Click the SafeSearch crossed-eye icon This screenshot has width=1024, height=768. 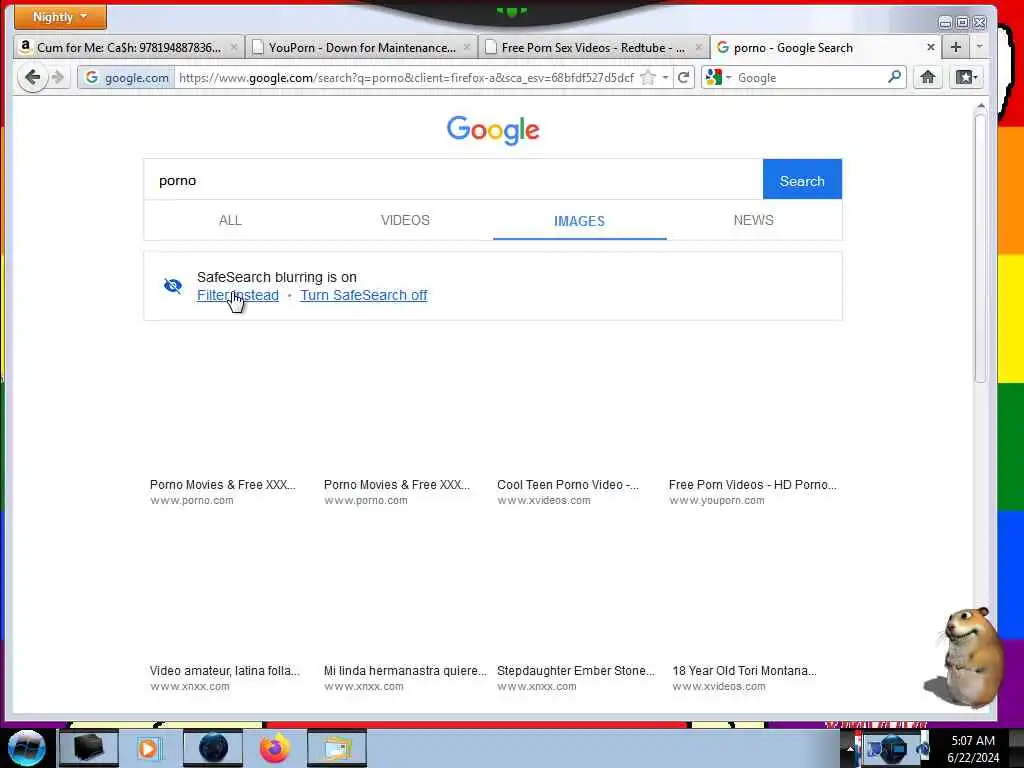click(x=173, y=286)
